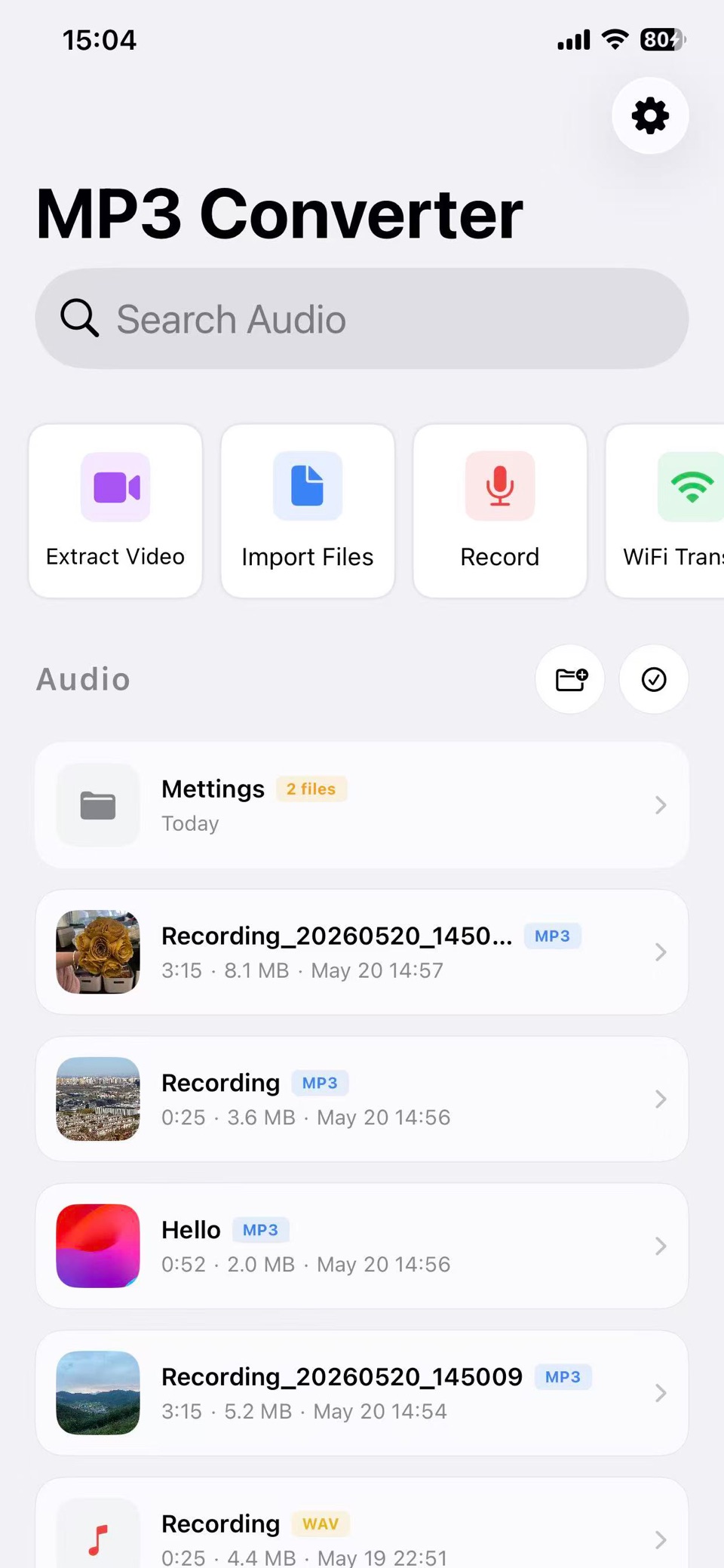The height and width of the screenshot is (1568, 724).
Task: Tap the red gradient Hello thumbnail
Action: (x=98, y=1246)
